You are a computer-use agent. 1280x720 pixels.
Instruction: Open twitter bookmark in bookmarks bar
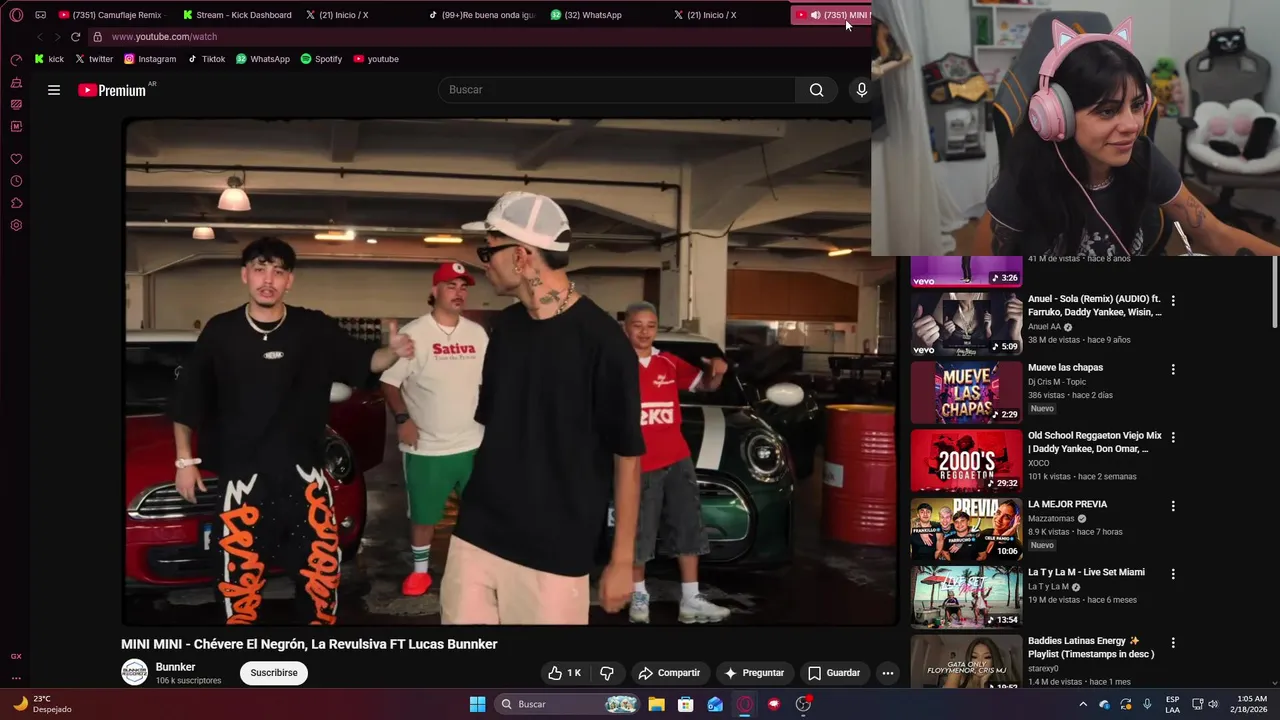point(94,59)
